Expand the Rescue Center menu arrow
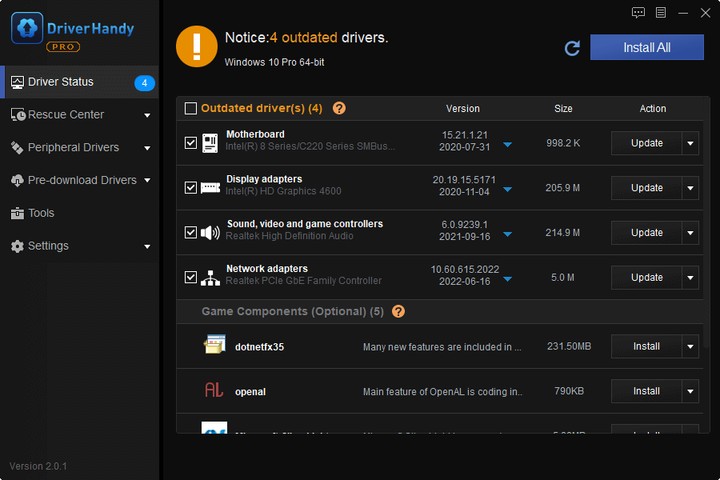720x480 pixels. coord(147,115)
